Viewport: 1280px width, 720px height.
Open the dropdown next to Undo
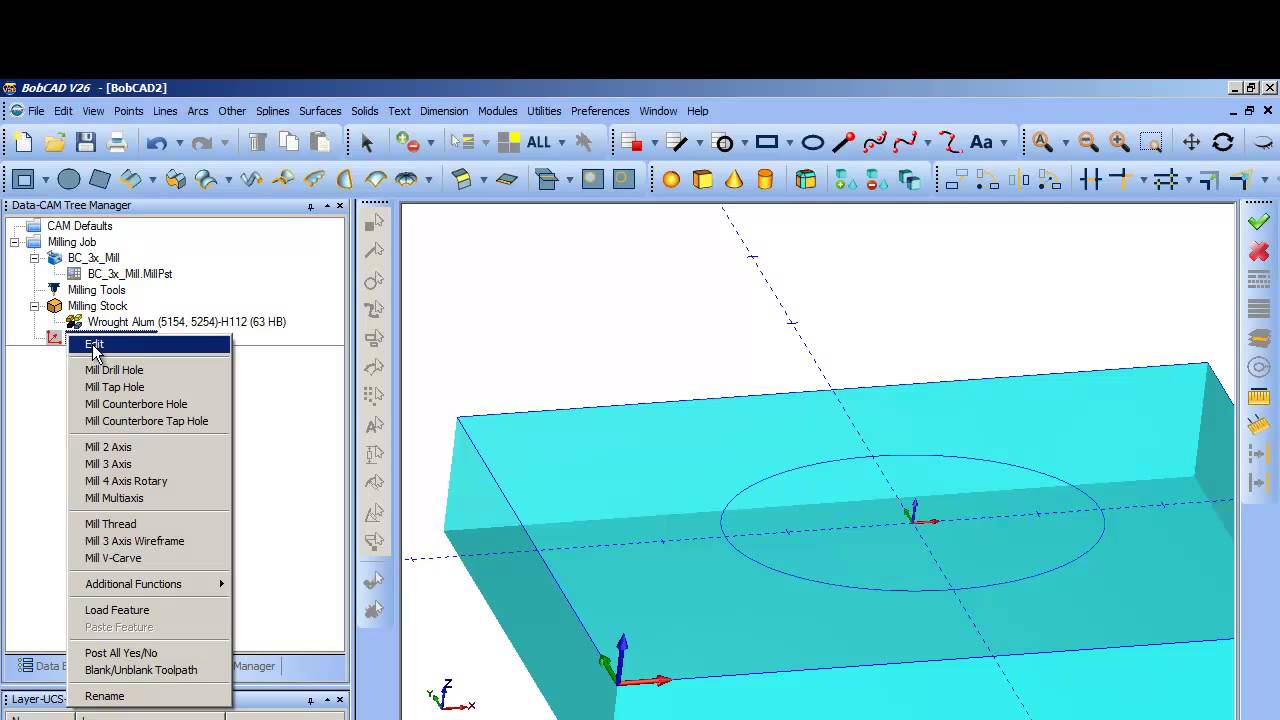[x=180, y=143]
